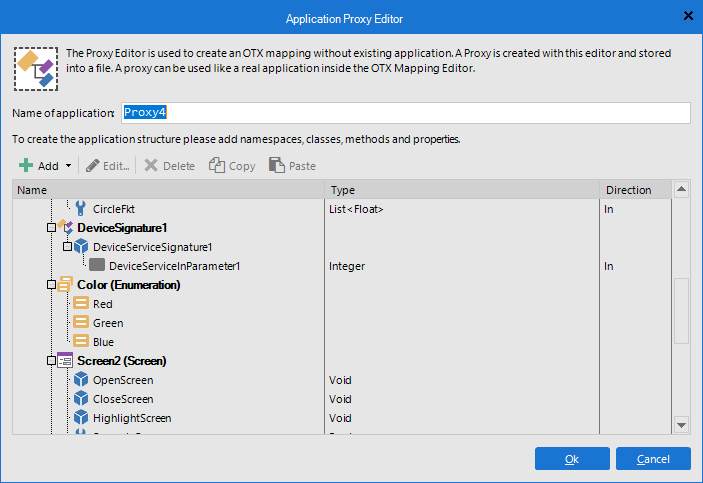
Task: Select the Color (Enumeration) label
Action: (129, 285)
